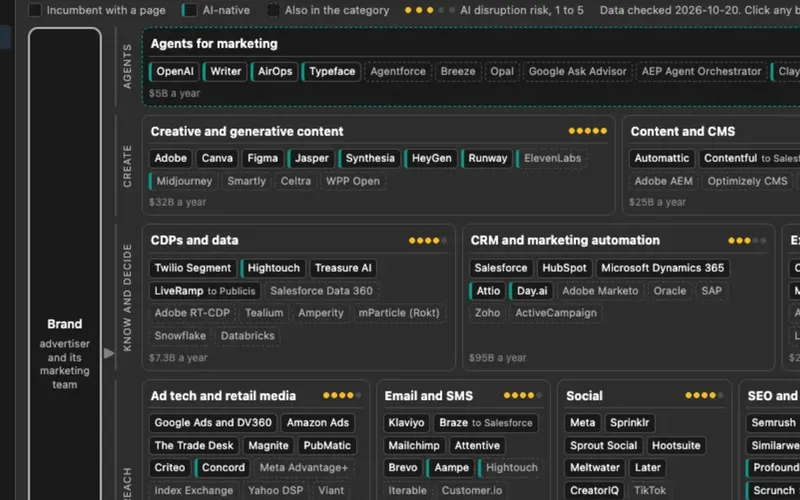This screenshot has height=500, width=800.
Task: Click Microsoft Dynamics 365 chip
Action: pos(662,268)
